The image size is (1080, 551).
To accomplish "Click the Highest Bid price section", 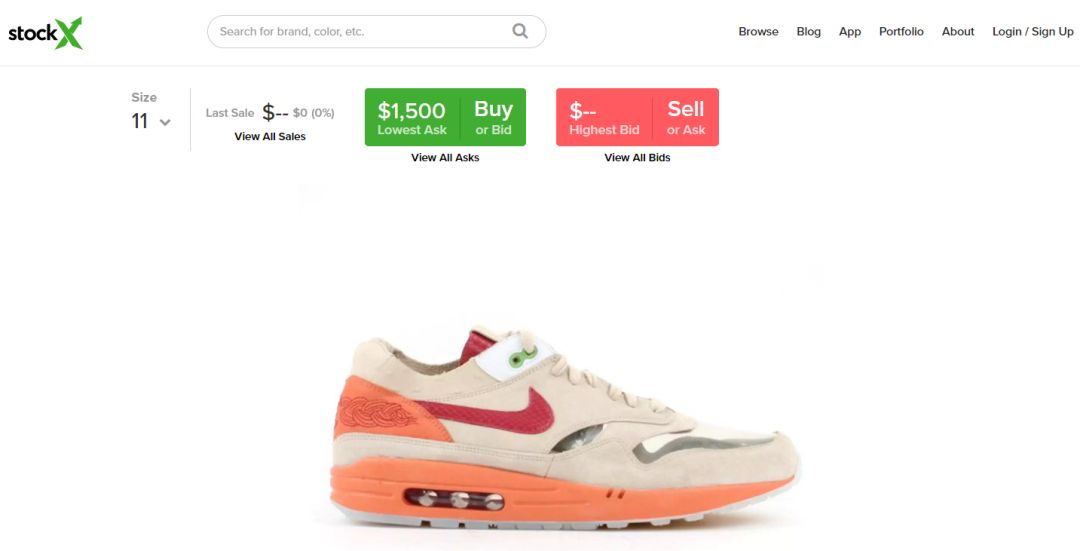I will click(604, 117).
